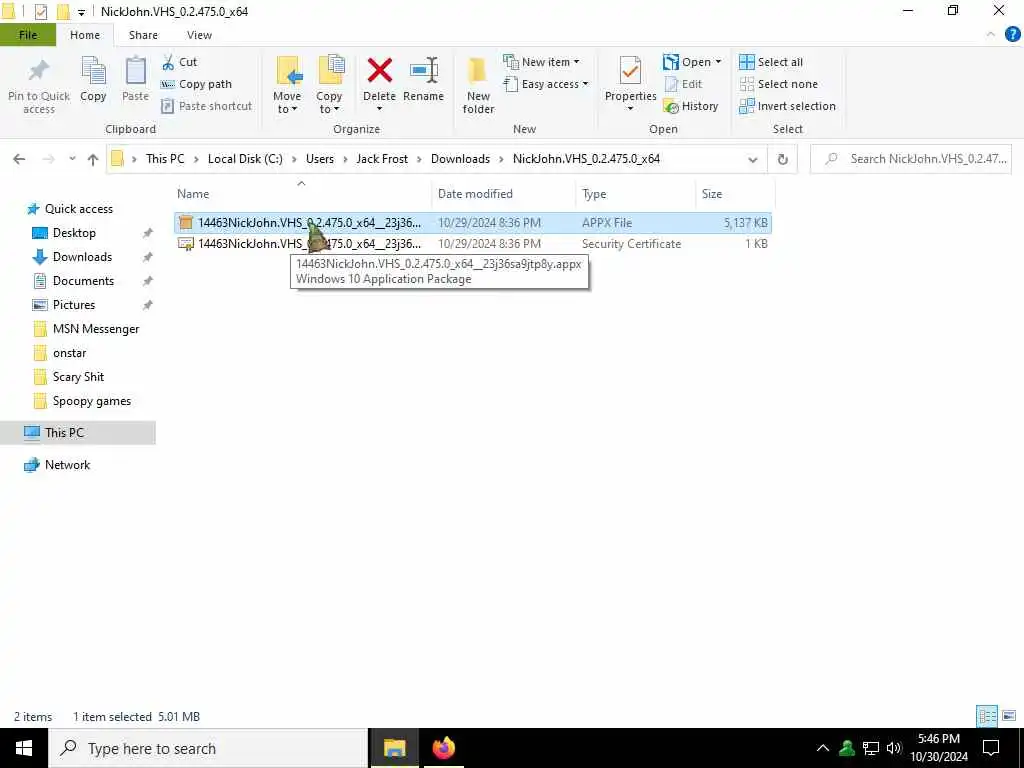Screen dimensions: 1024x768
Task: Launch Firefox from the taskbar
Action: pos(444,748)
